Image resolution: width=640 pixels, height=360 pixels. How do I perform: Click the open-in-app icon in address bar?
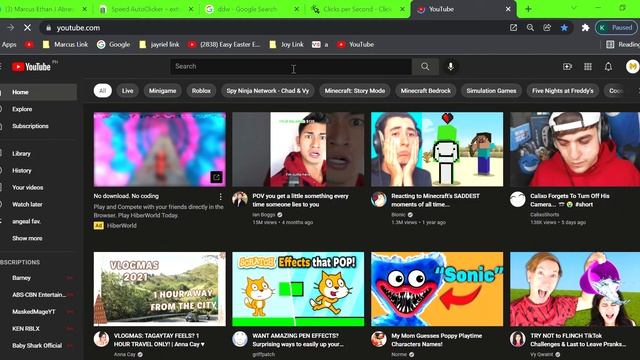pos(513,28)
